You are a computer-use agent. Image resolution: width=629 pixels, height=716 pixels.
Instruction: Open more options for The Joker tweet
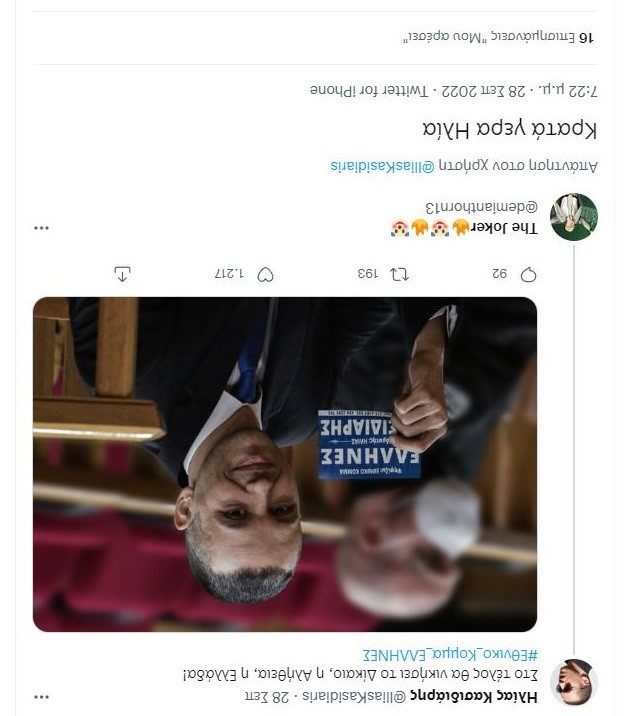tap(41, 228)
